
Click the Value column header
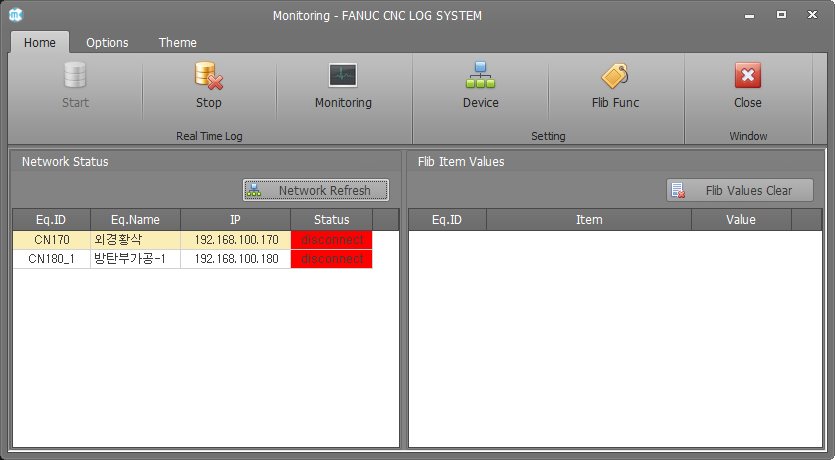click(x=741, y=219)
